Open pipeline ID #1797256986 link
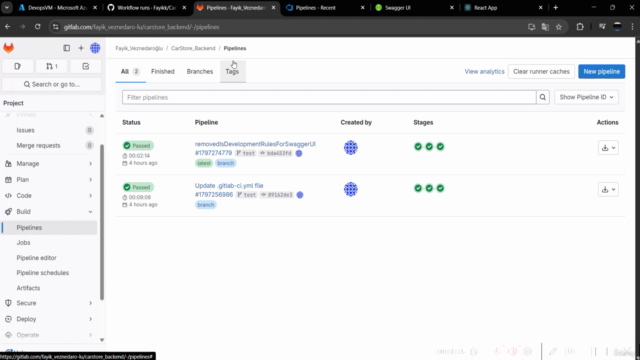 pyautogui.click(x=214, y=195)
